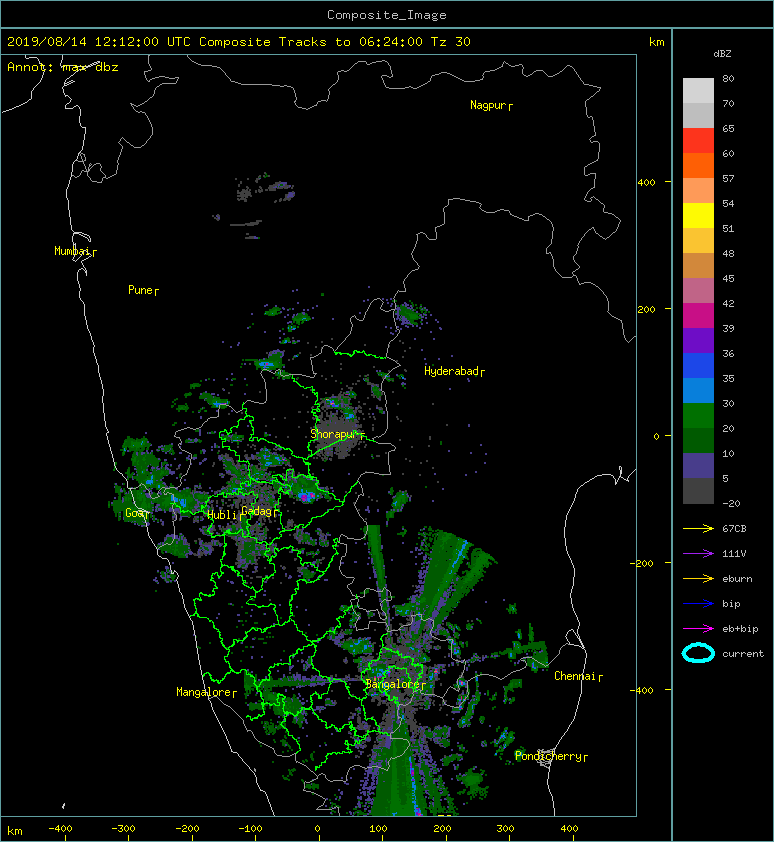This screenshot has height=842, width=774.
Task: Select the blue bip arrow icon
Action: point(698,604)
